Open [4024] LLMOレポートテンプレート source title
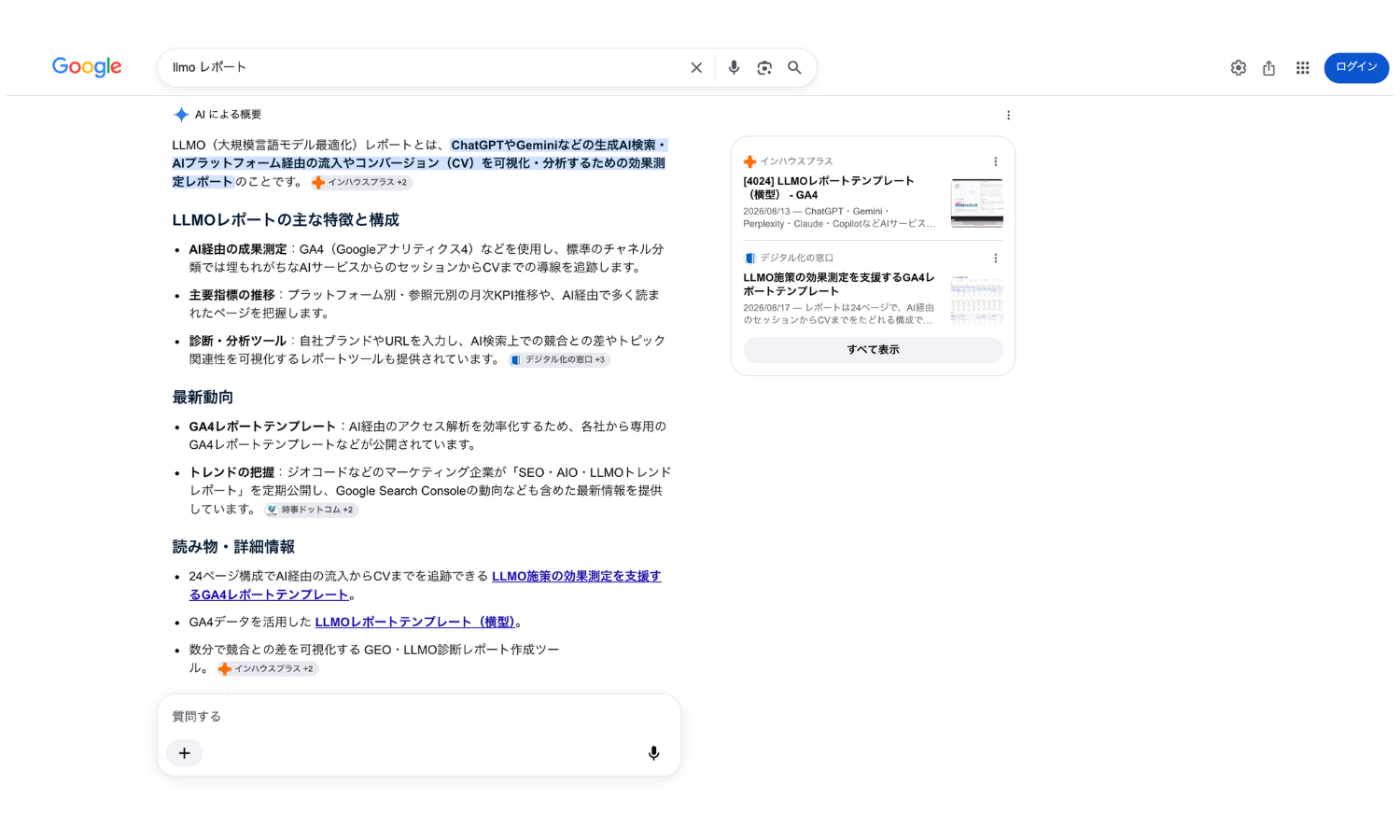Viewport: 1400px width, 840px height. pos(829,188)
